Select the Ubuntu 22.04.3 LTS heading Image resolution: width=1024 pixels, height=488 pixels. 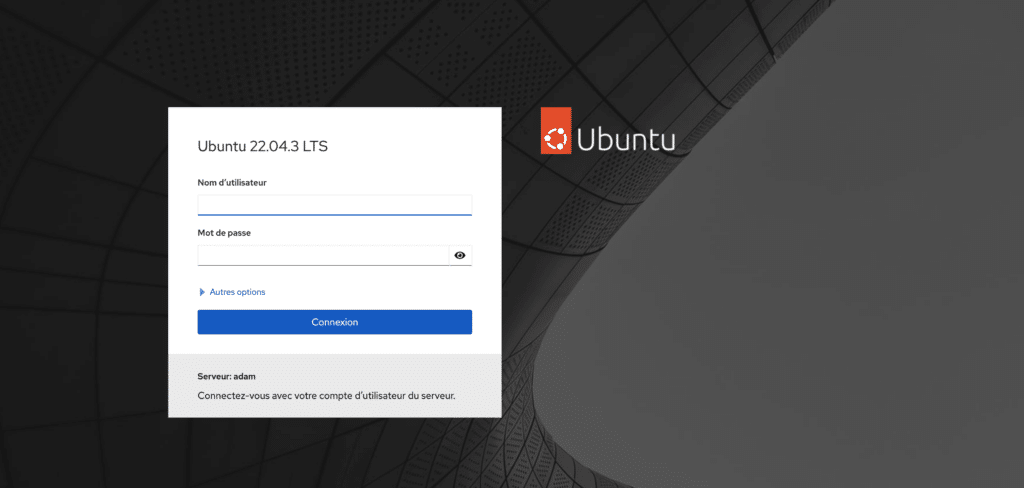[263, 146]
